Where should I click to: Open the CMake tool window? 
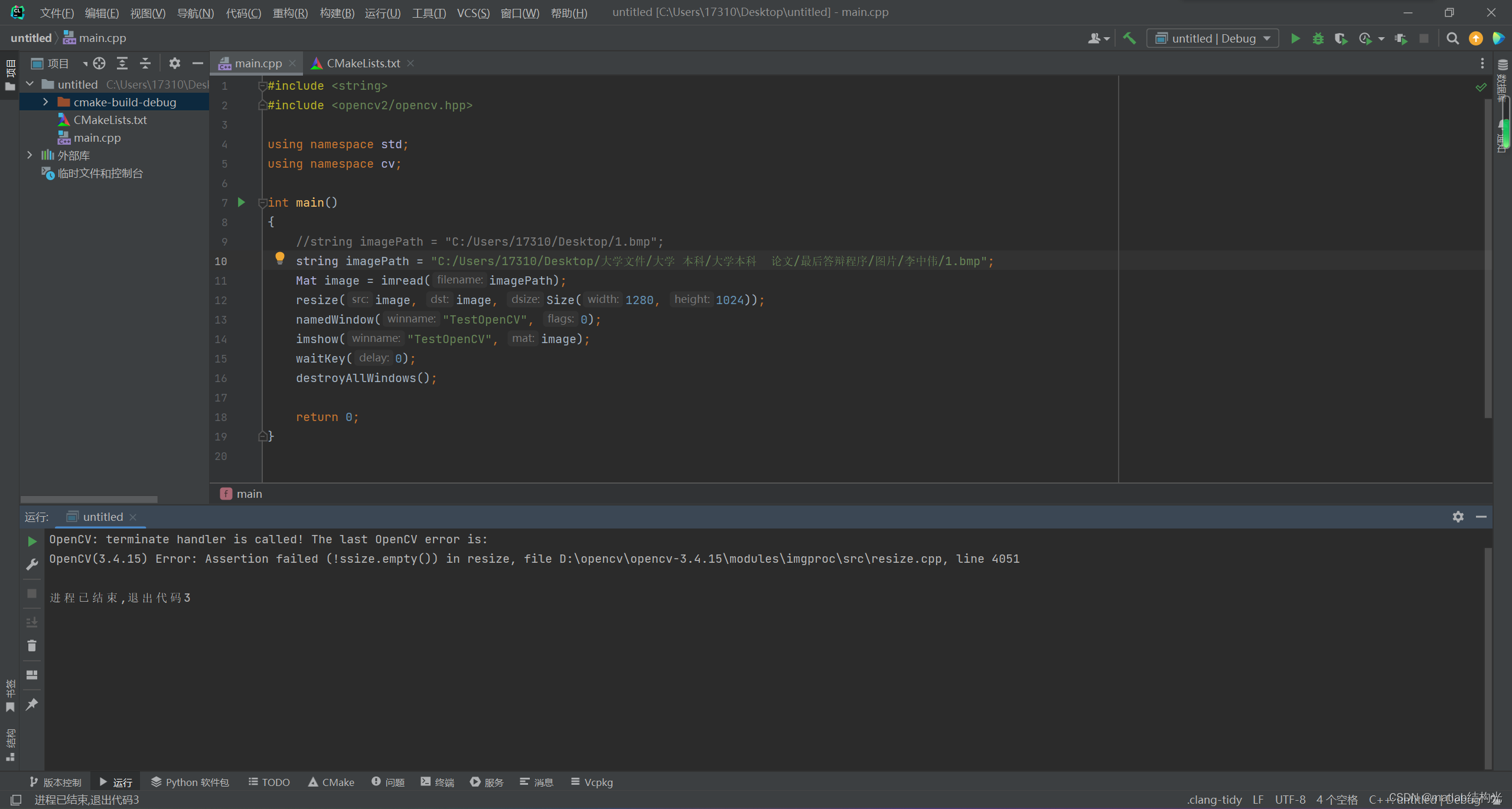click(331, 782)
